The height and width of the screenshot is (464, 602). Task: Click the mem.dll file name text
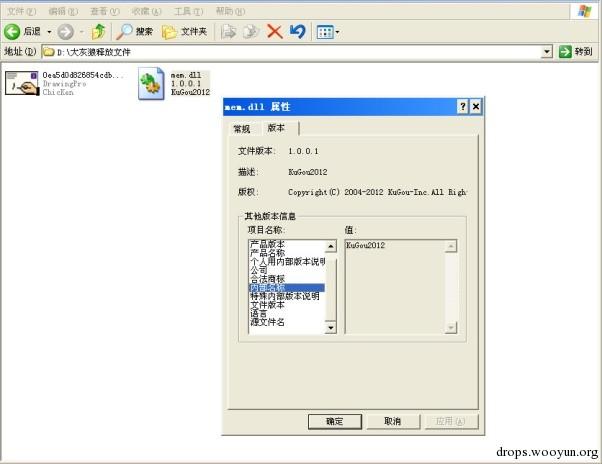(x=186, y=75)
